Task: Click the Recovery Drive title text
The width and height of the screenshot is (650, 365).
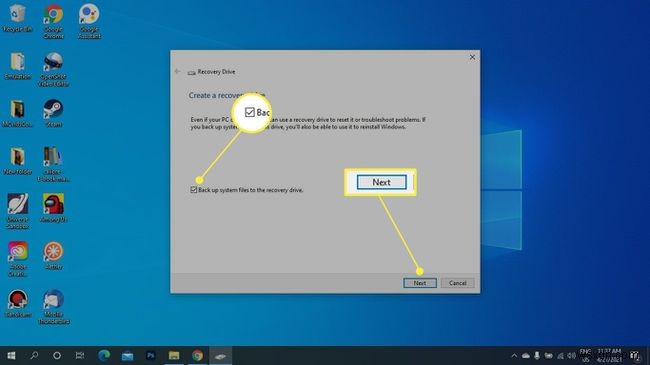Action: (216, 72)
